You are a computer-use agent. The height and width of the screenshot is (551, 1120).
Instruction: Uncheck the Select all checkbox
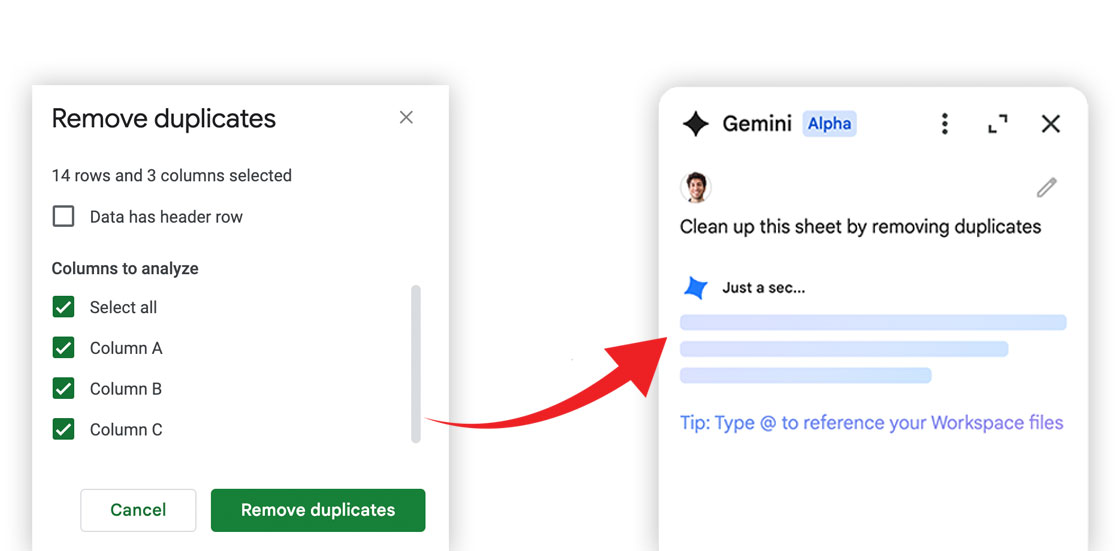(x=64, y=307)
